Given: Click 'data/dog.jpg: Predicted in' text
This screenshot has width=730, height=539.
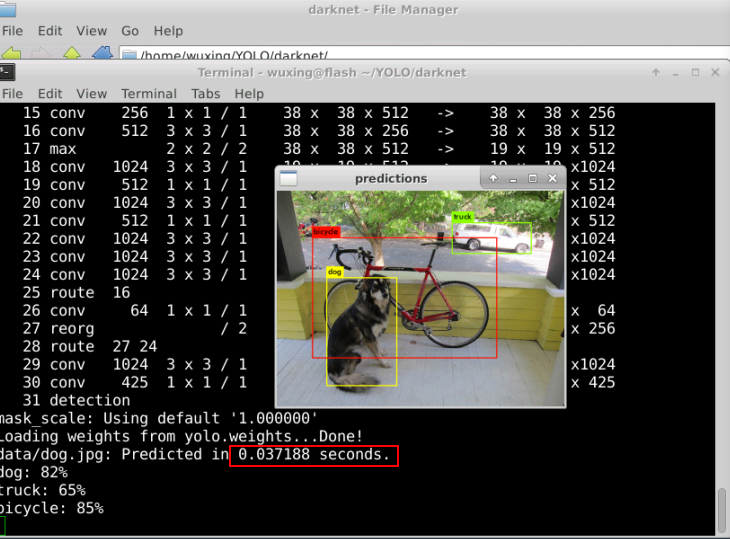Looking at the screenshot, I should coord(115,454).
